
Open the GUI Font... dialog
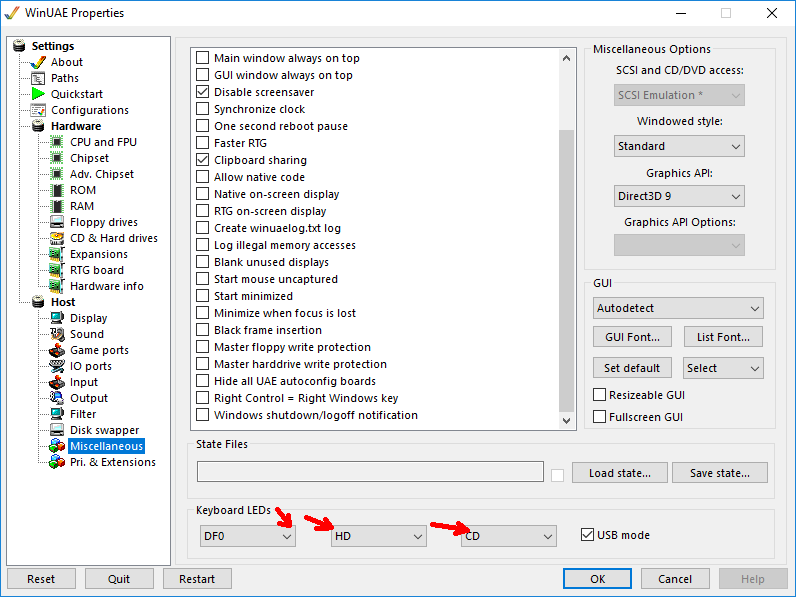click(x=633, y=337)
